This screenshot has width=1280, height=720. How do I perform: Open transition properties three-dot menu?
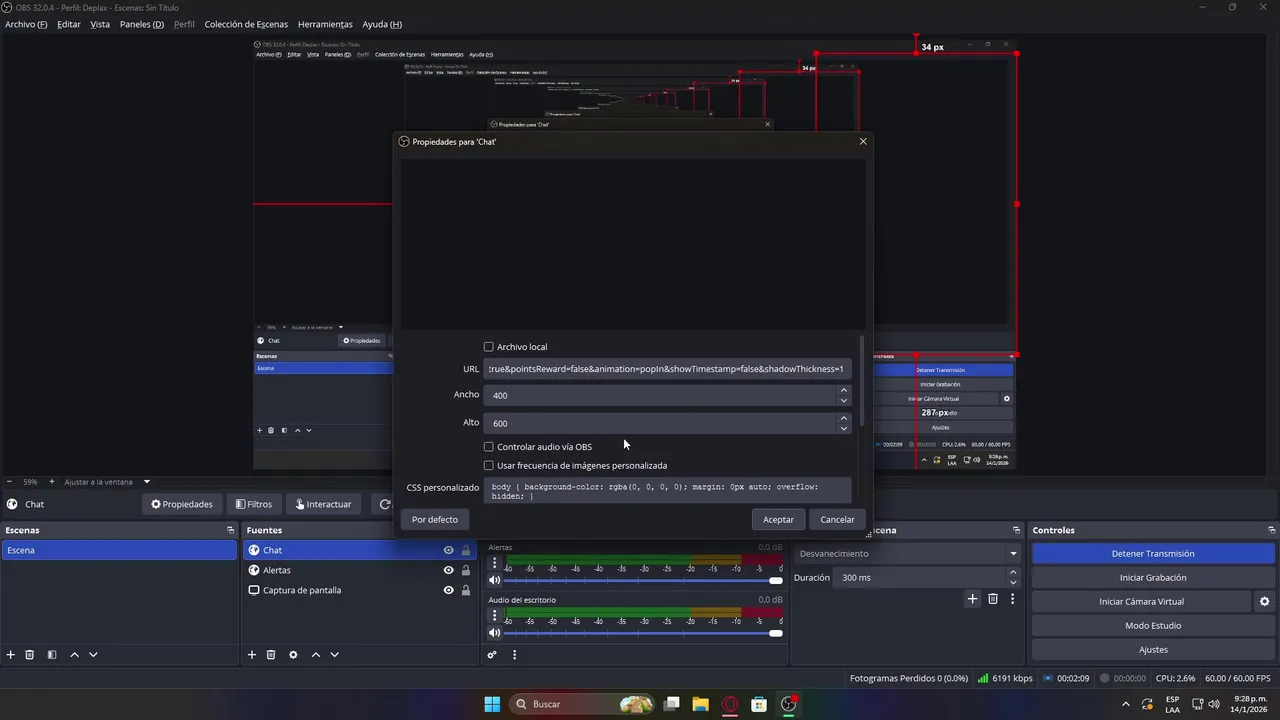pyautogui.click(x=1012, y=599)
